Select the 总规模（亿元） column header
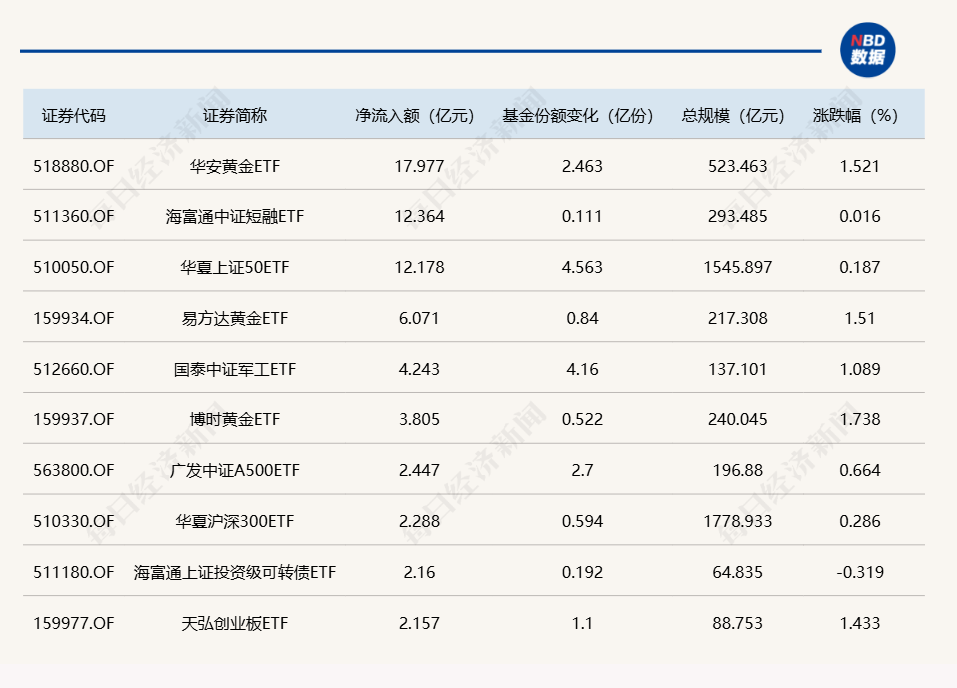 point(738,115)
